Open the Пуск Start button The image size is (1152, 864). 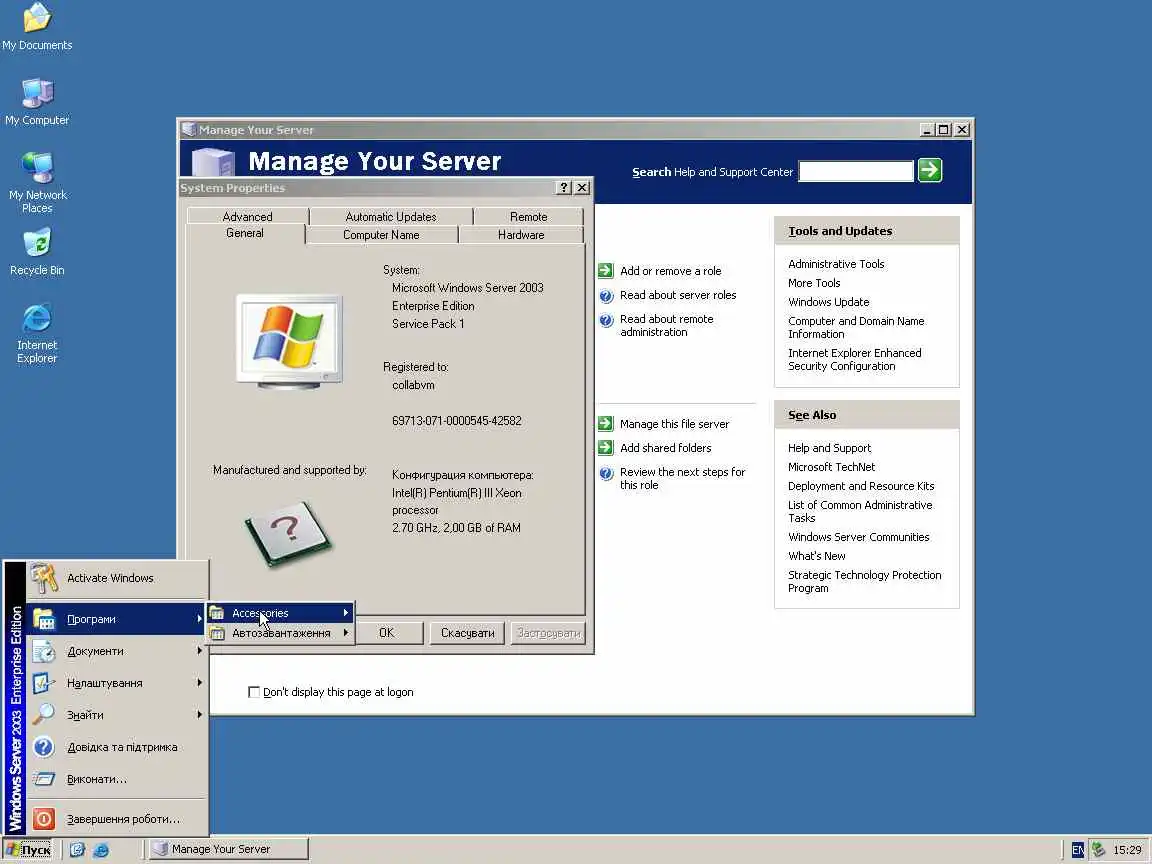(29, 850)
